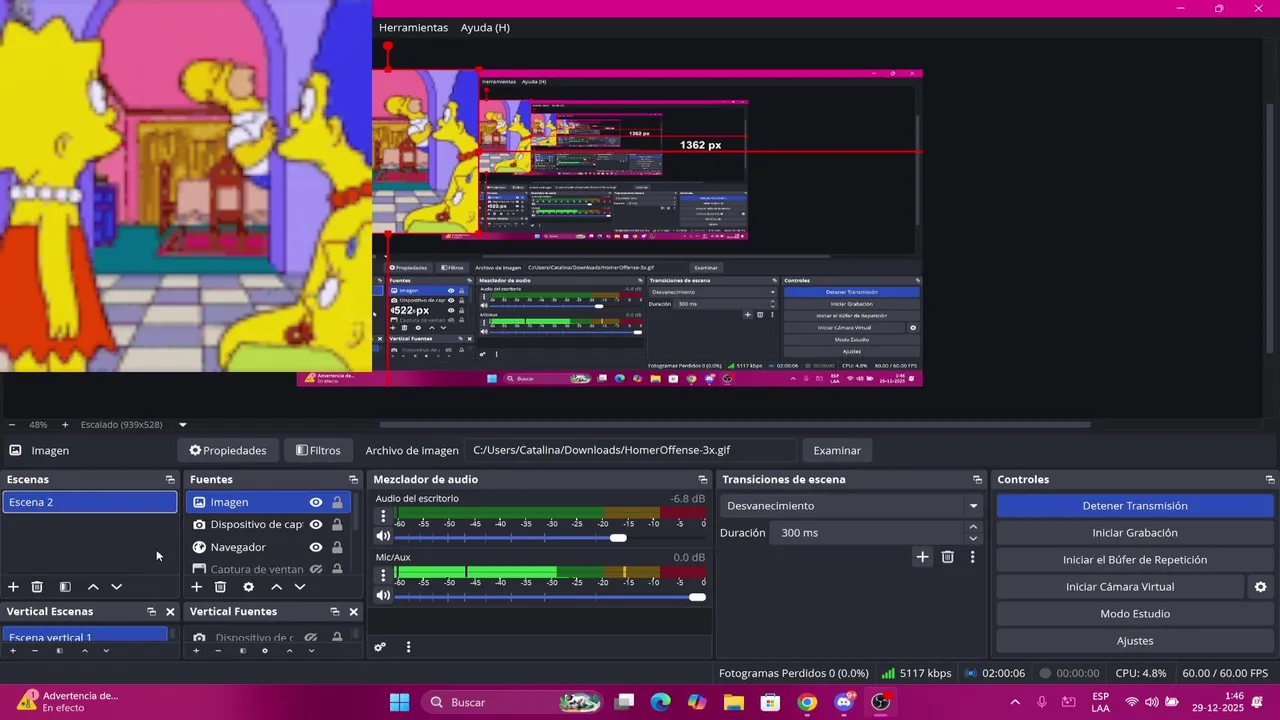Enable Modo Estudio
This screenshot has height=720, width=1280.
tap(1135, 614)
